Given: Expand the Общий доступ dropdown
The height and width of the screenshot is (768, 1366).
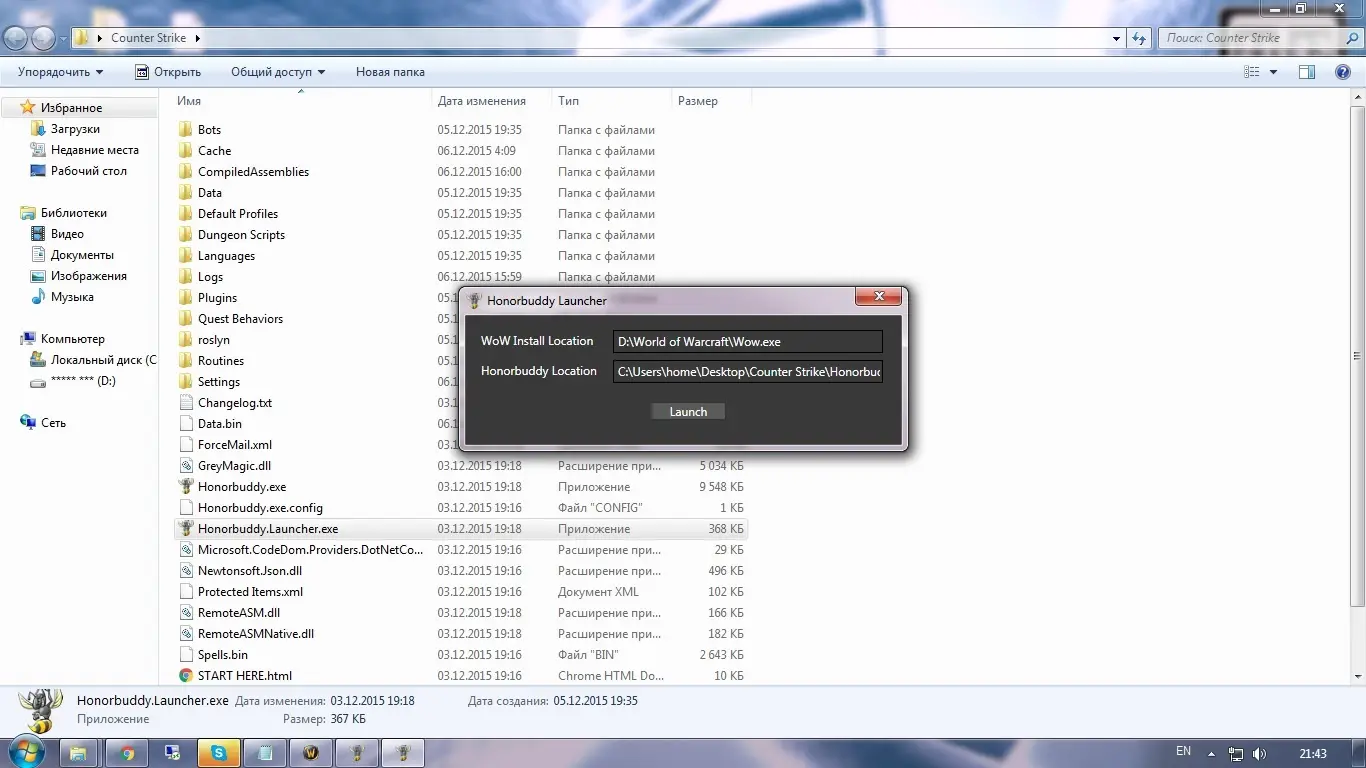Looking at the screenshot, I should 278,72.
